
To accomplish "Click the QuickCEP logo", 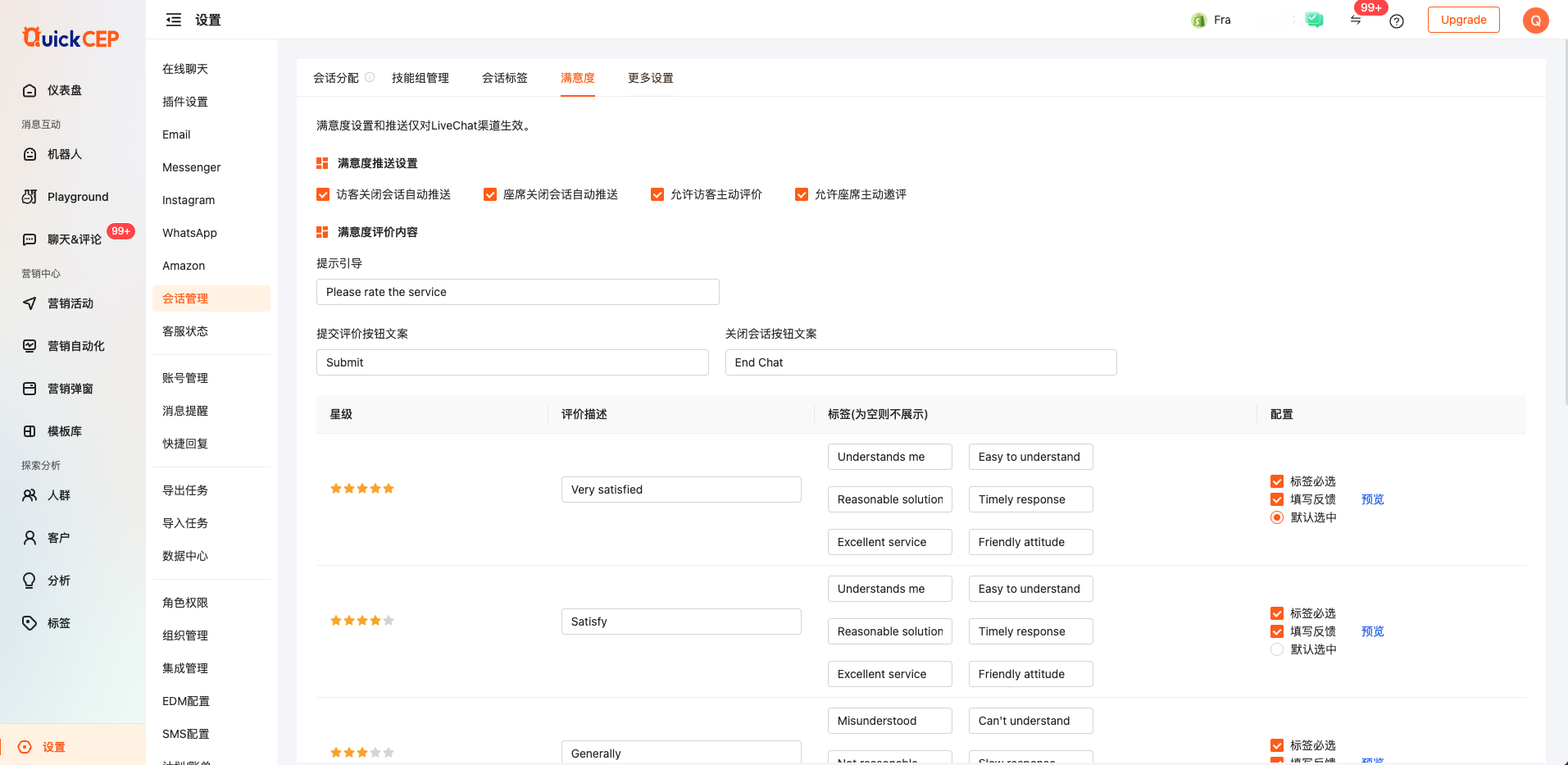I will (x=71, y=38).
